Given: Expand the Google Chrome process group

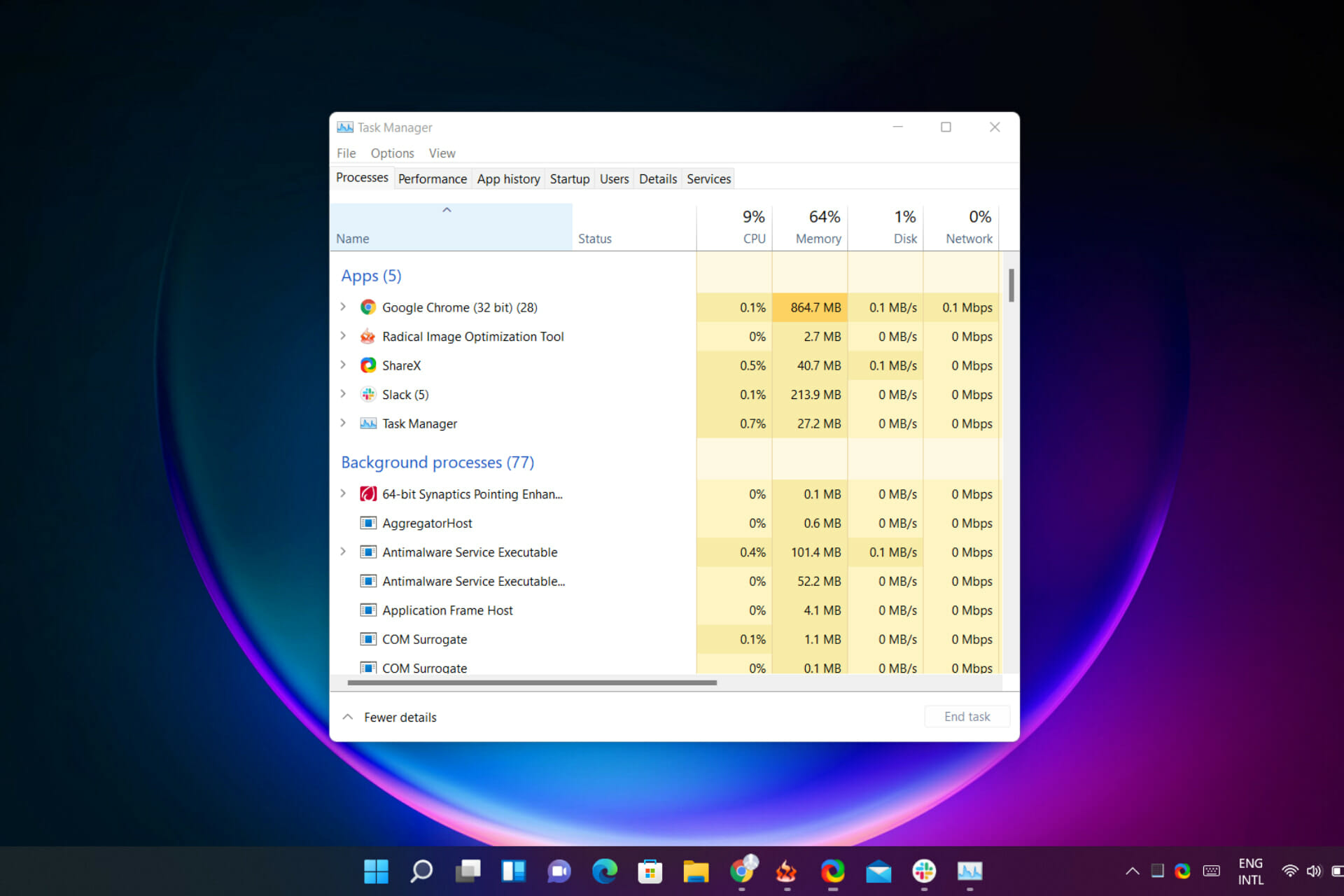Looking at the screenshot, I should click(x=343, y=307).
